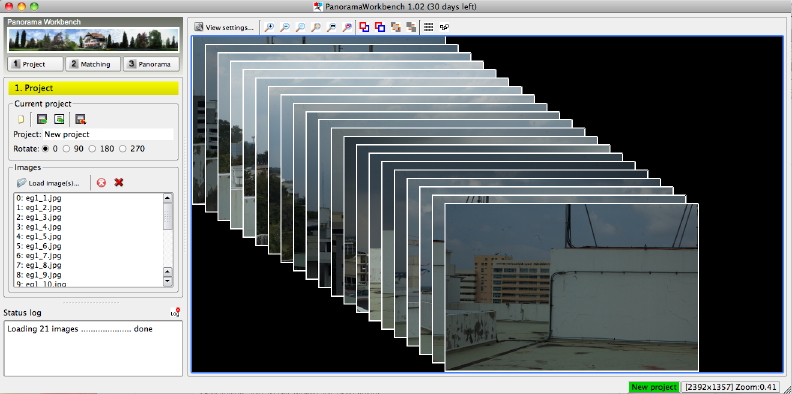Click the image list scrollbar thumb
This screenshot has width=792, height=394.
pos(168,217)
